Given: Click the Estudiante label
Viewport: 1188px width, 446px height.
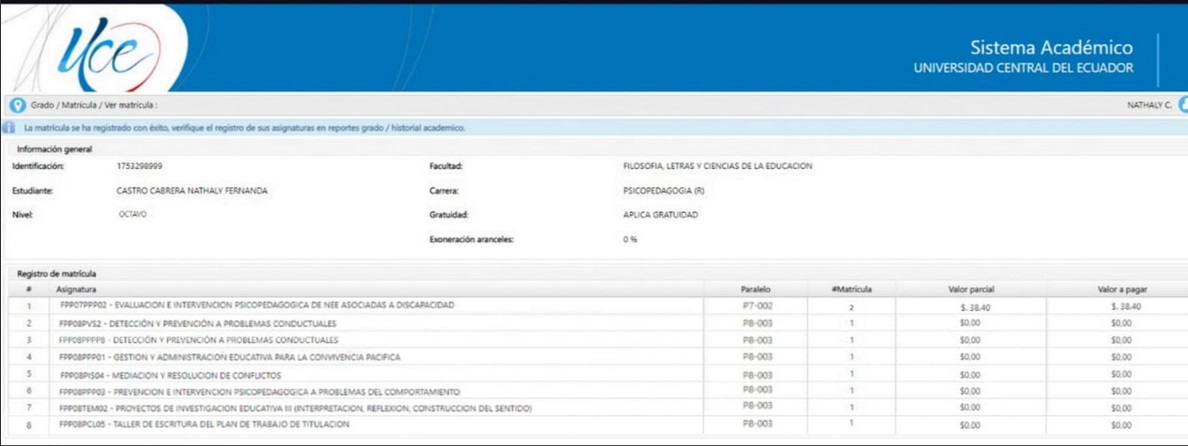Looking at the screenshot, I should pos(33,191).
